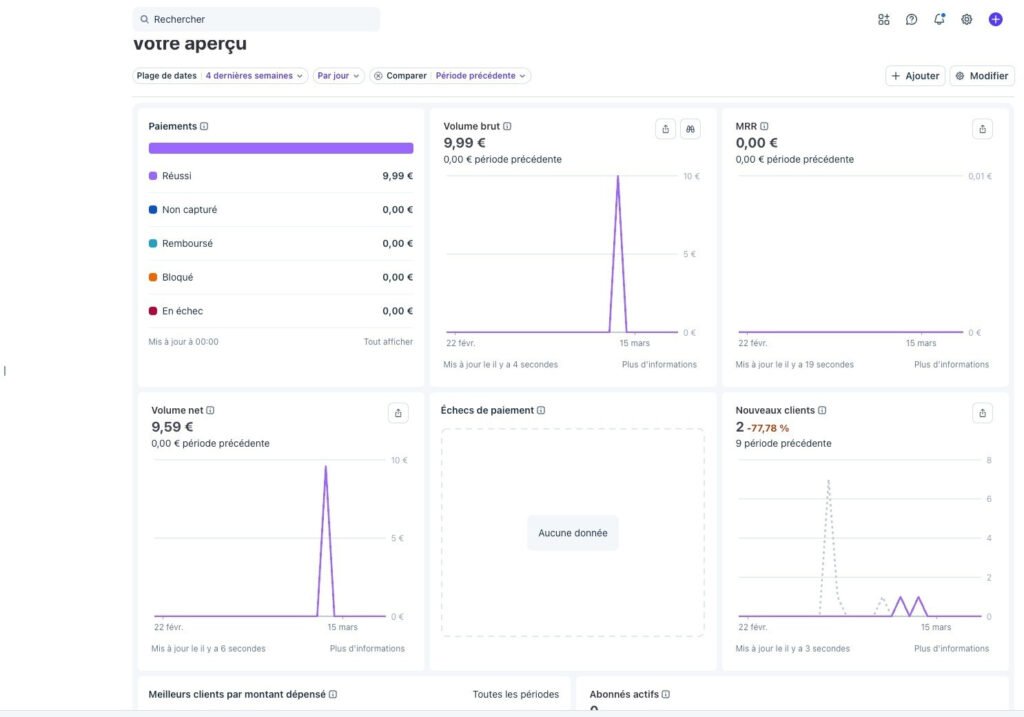Click the Modifier button

(981, 76)
